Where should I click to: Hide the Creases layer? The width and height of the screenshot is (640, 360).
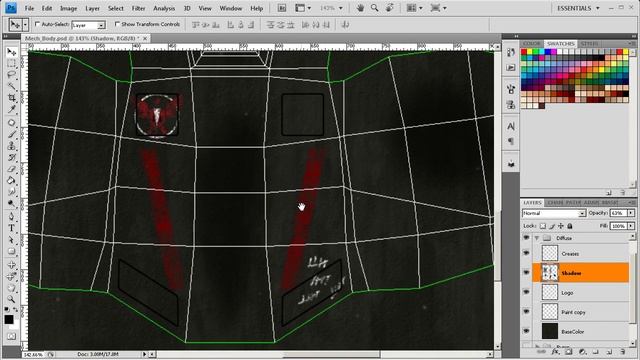(x=526, y=253)
